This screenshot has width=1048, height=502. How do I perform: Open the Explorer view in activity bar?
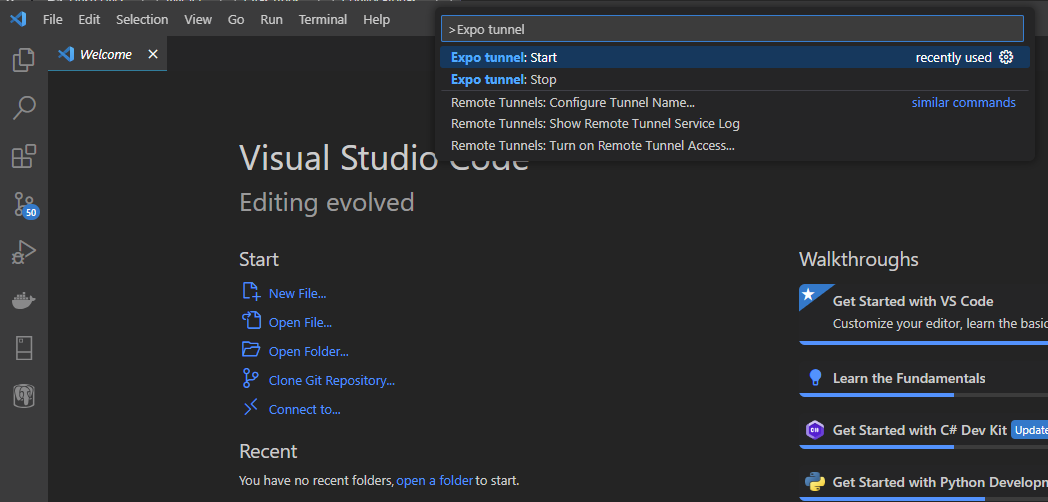pyautogui.click(x=23, y=60)
